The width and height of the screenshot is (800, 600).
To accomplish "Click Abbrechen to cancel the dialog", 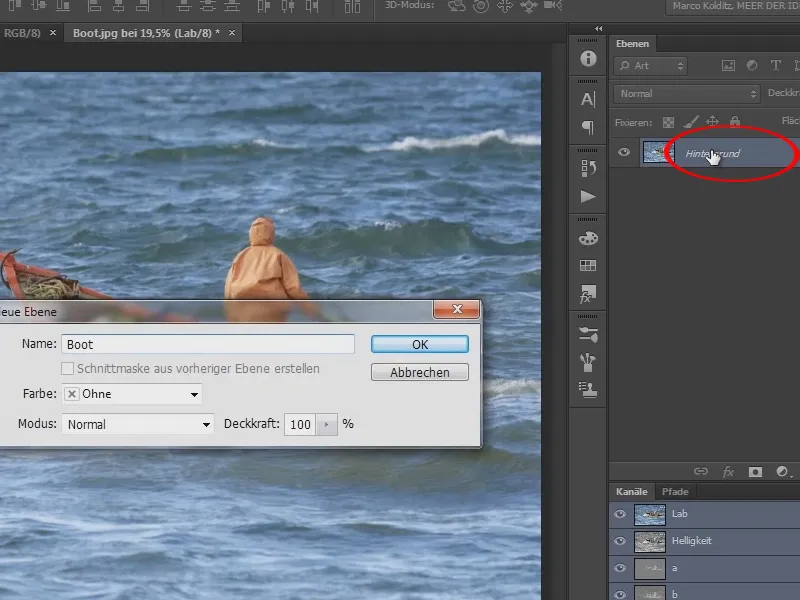I will click(420, 372).
